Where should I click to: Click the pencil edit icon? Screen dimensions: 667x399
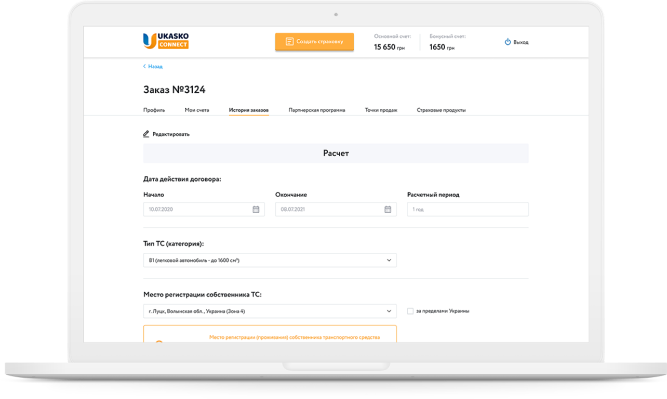(146, 134)
